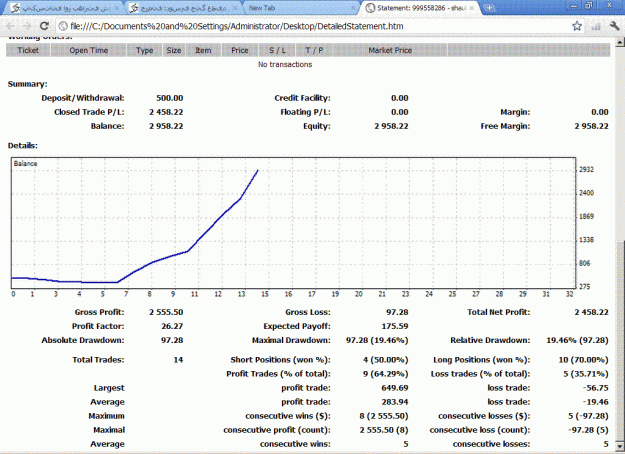The image size is (625, 454).
Task: Close the Statement 999558286 tab
Action: pyautogui.click(x=472, y=8)
